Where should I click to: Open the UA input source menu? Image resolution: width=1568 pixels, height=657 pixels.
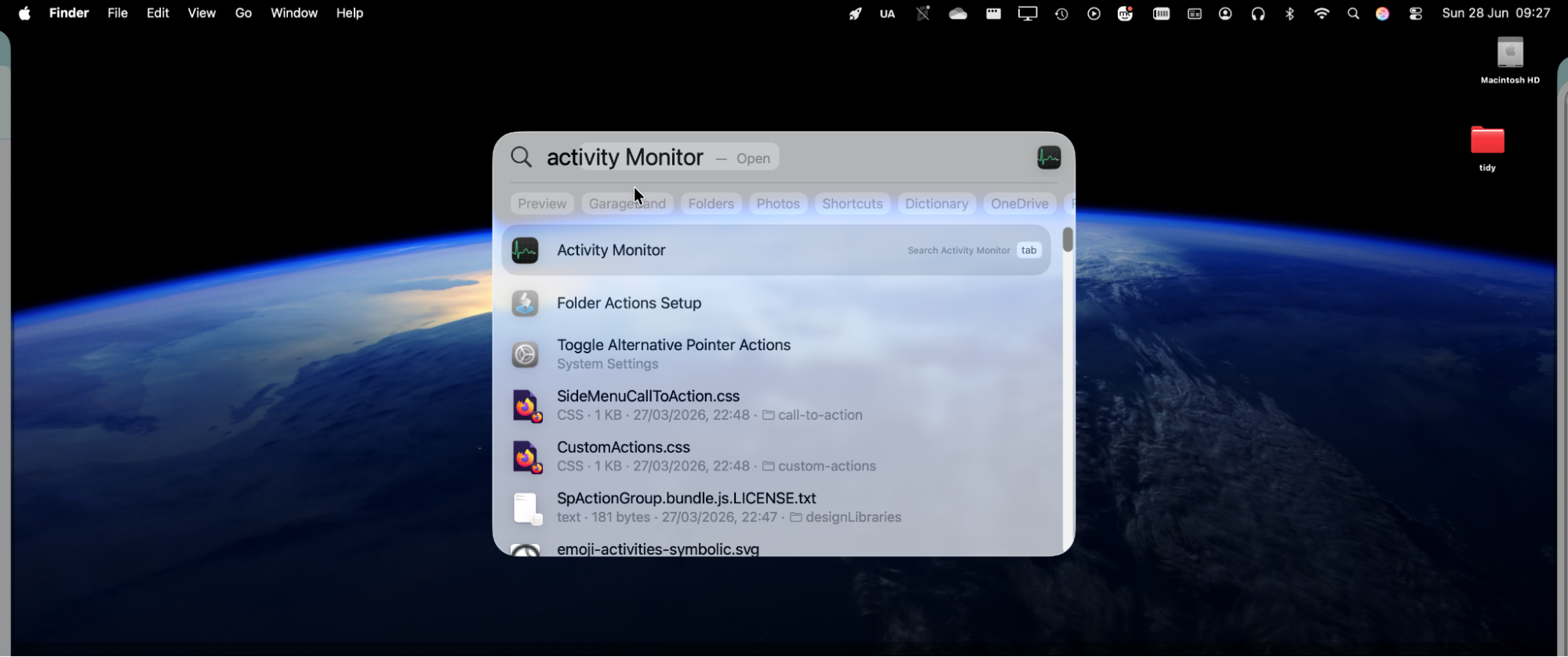(887, 13)
